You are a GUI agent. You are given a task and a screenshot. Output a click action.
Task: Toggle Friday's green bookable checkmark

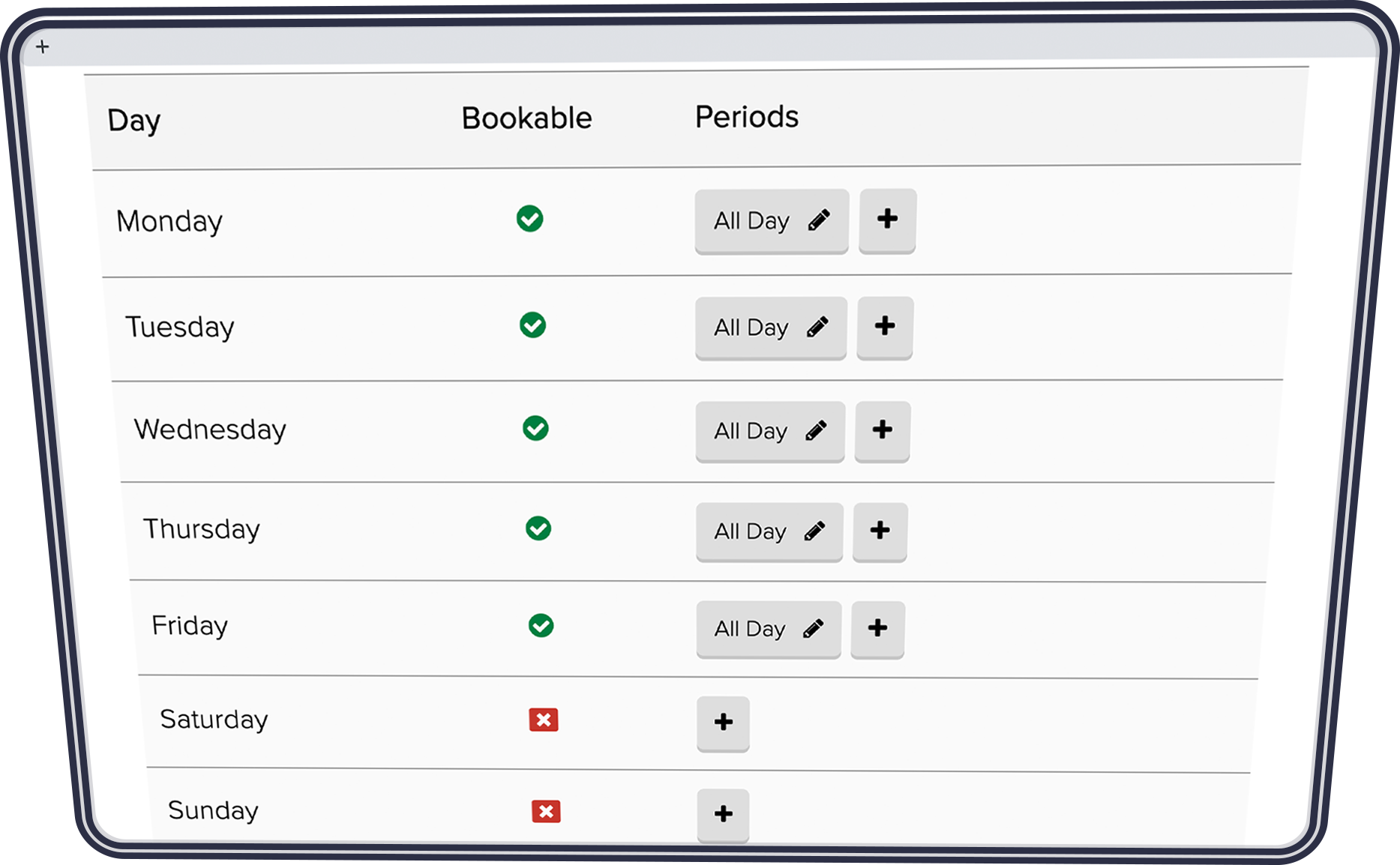(541, 626)
